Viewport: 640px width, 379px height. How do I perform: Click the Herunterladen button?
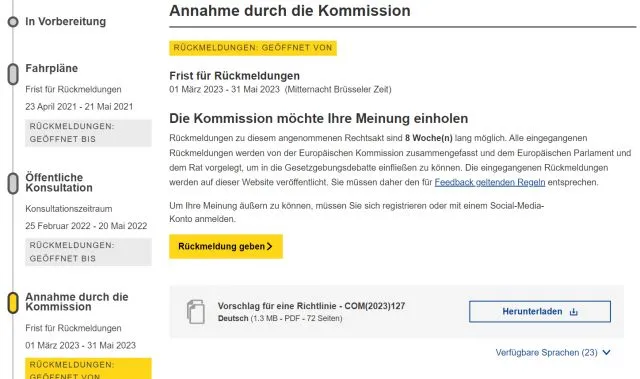click(540, 312)
